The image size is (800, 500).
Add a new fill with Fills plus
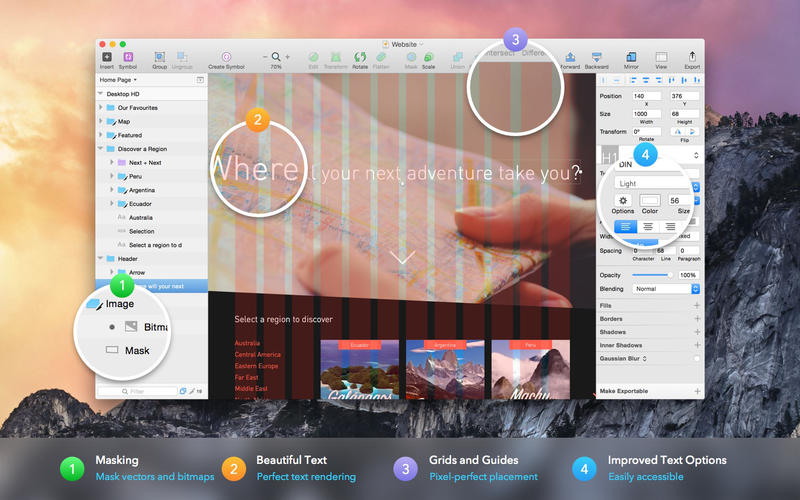pyautogui.click(x=697, y=305)
